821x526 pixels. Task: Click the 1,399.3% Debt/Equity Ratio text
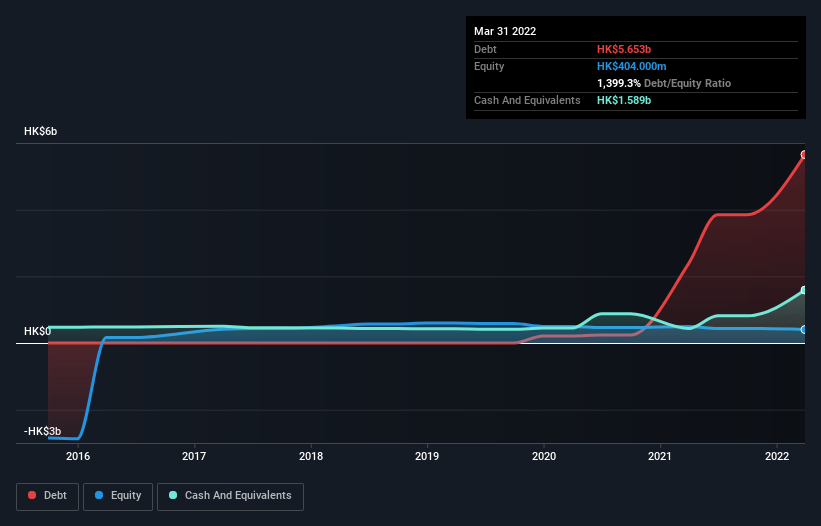664,83
